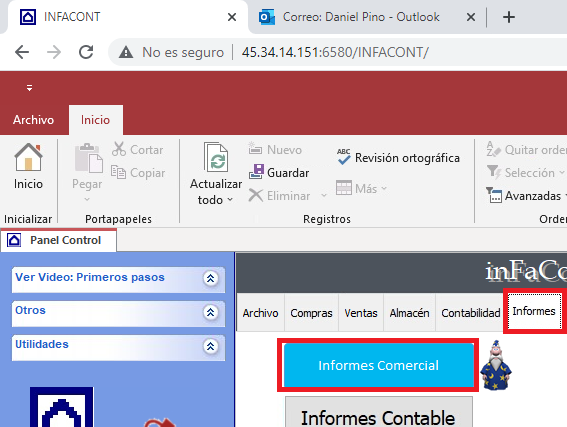Click the browser reload button
The width and height of the screenshot is (567, 427).
coord(86,52)
